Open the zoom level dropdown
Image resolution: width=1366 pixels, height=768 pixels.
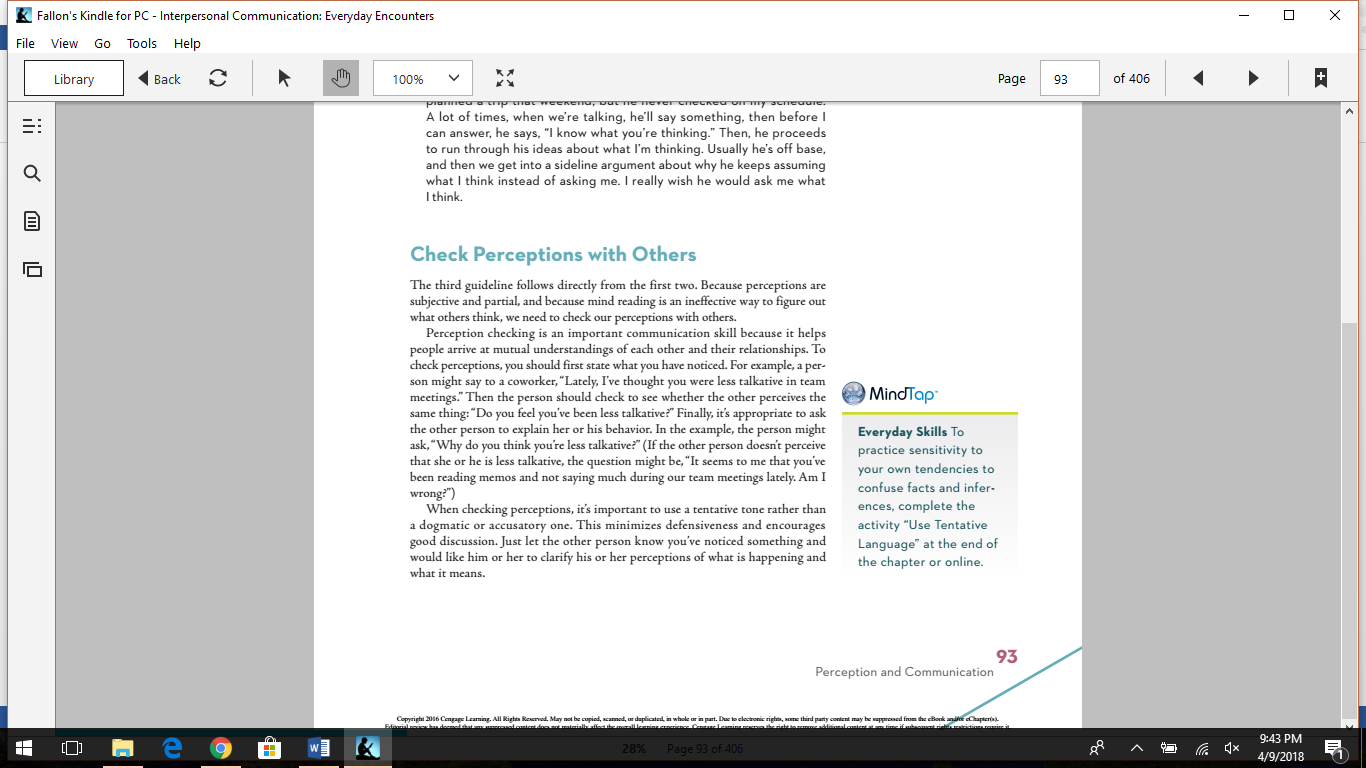451,77
